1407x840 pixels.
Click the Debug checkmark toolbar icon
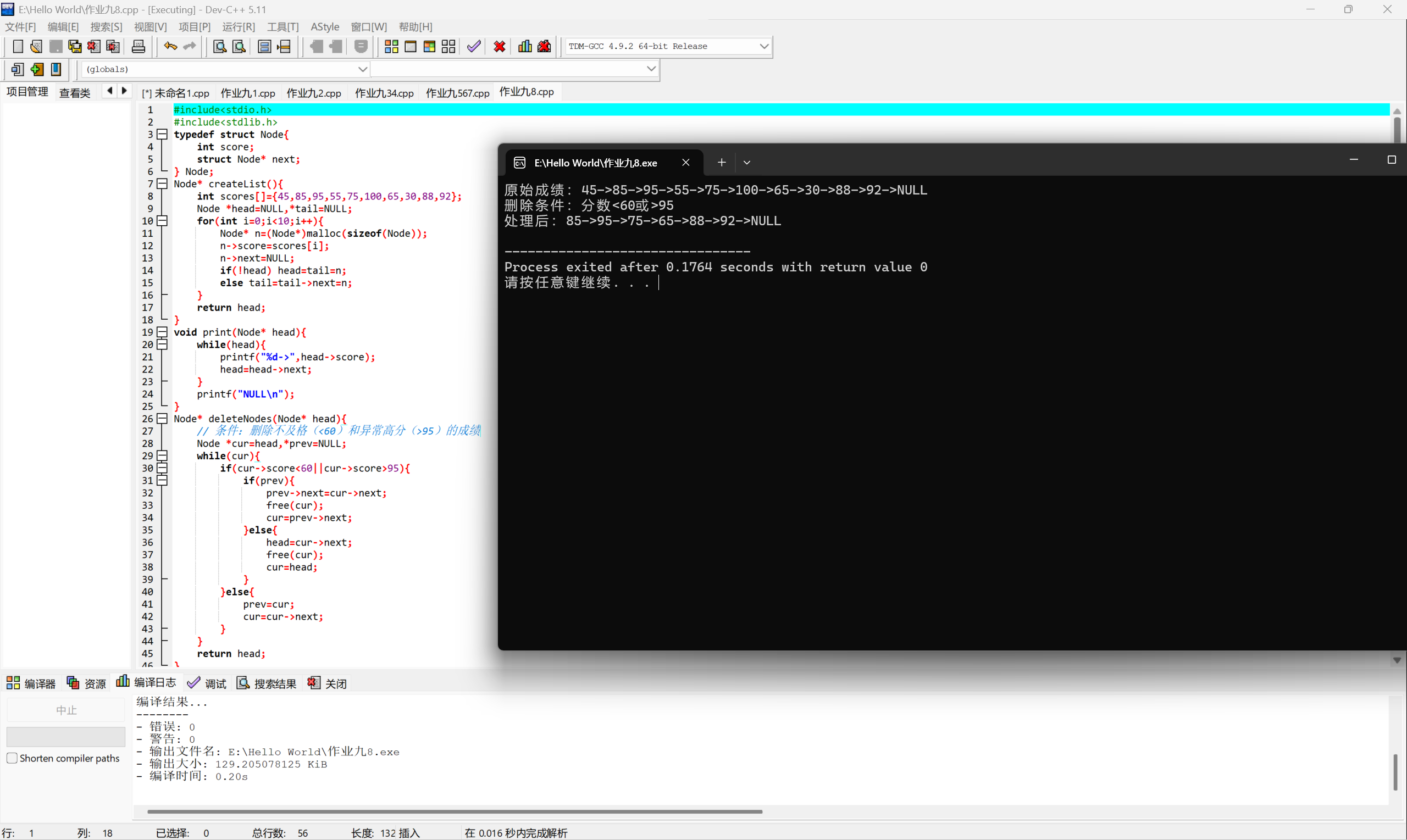(x=474, y=46)
